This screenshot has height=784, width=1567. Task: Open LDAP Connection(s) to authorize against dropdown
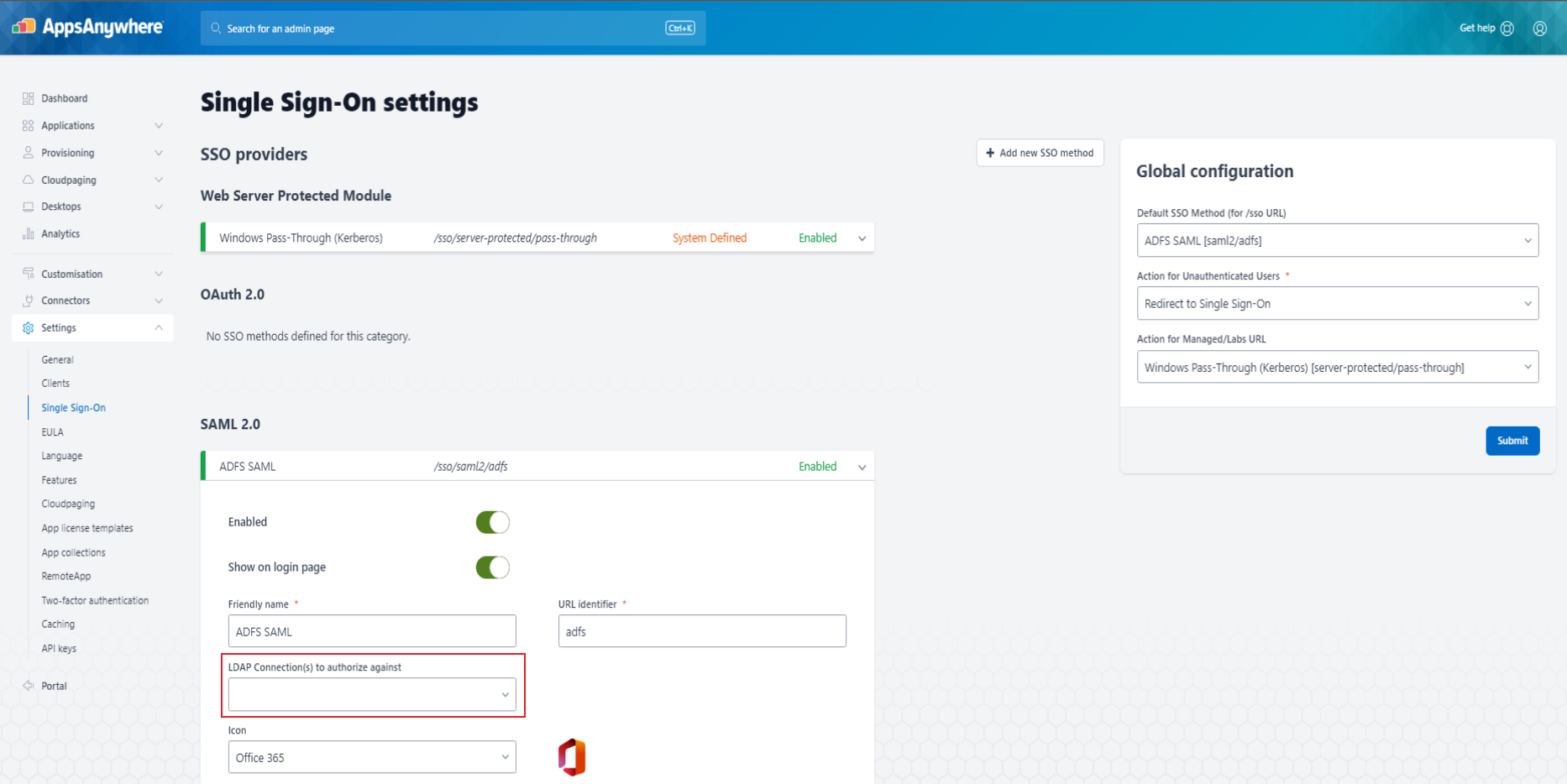click(x=372, y=694)
